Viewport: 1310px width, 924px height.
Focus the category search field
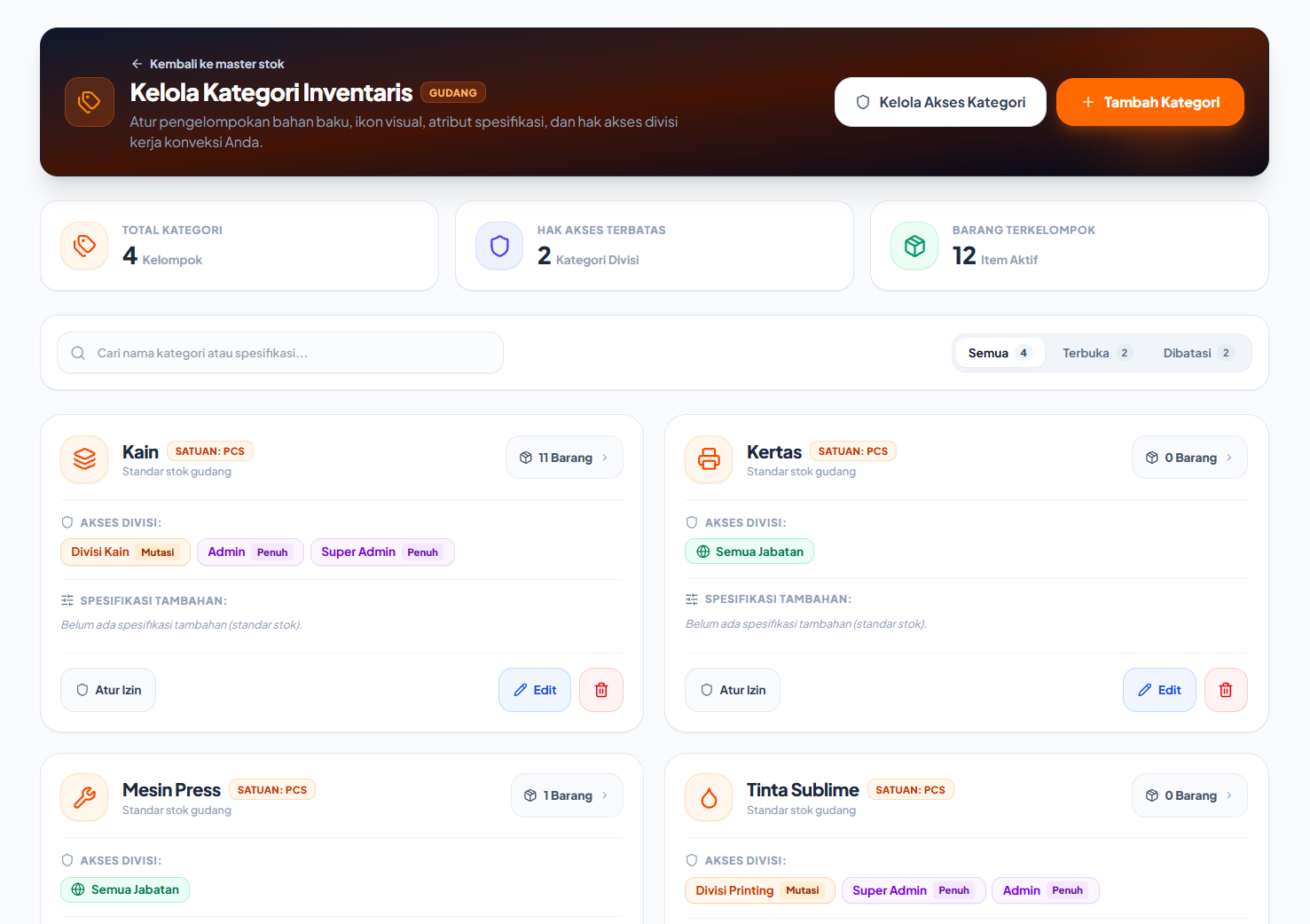(x=280, y=353)
